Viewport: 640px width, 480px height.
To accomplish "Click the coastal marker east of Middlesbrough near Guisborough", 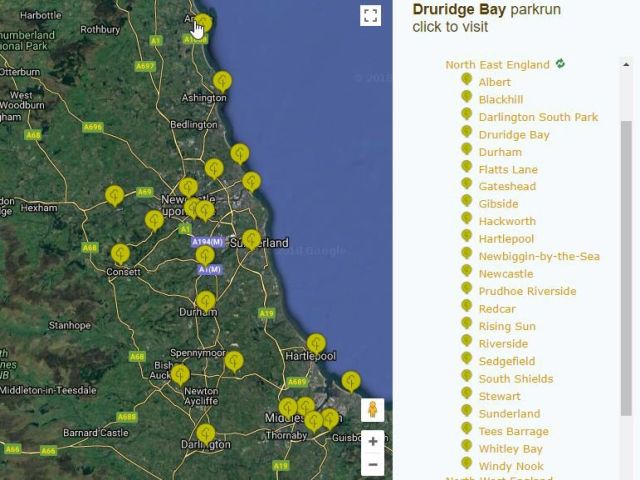I will coord(351,381).
